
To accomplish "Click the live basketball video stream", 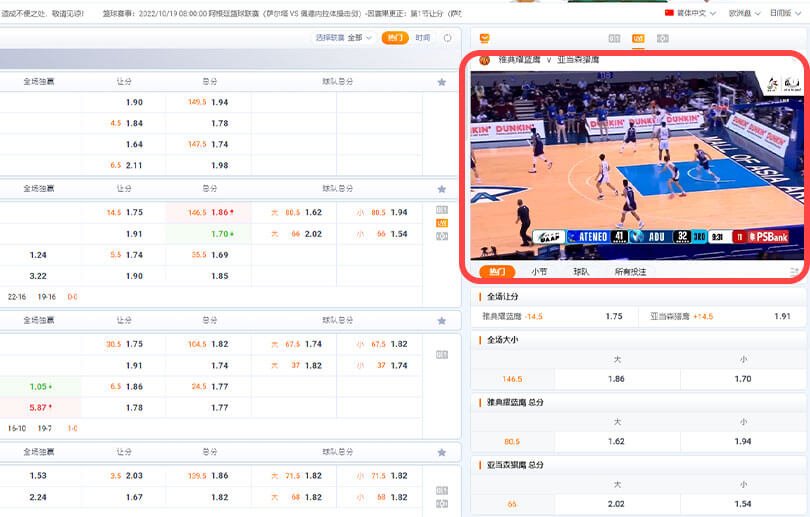I will [x=637, y=165].
